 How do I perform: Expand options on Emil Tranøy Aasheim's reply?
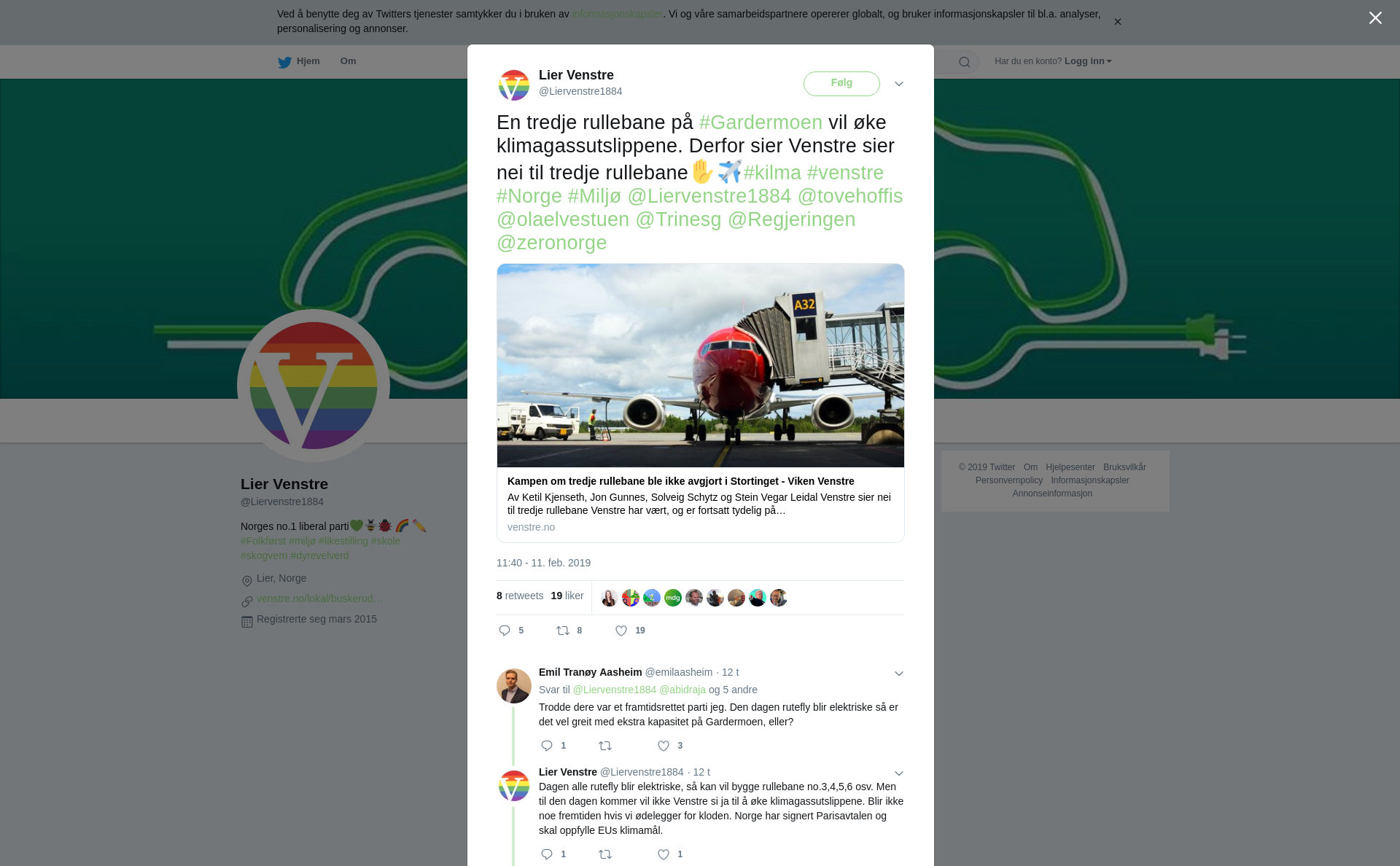[x=899, y=674]
